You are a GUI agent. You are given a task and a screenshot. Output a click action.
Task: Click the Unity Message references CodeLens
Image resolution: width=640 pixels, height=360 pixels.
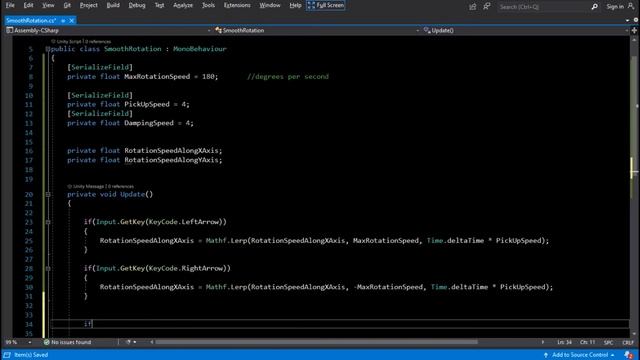click(x=100, y=187)
